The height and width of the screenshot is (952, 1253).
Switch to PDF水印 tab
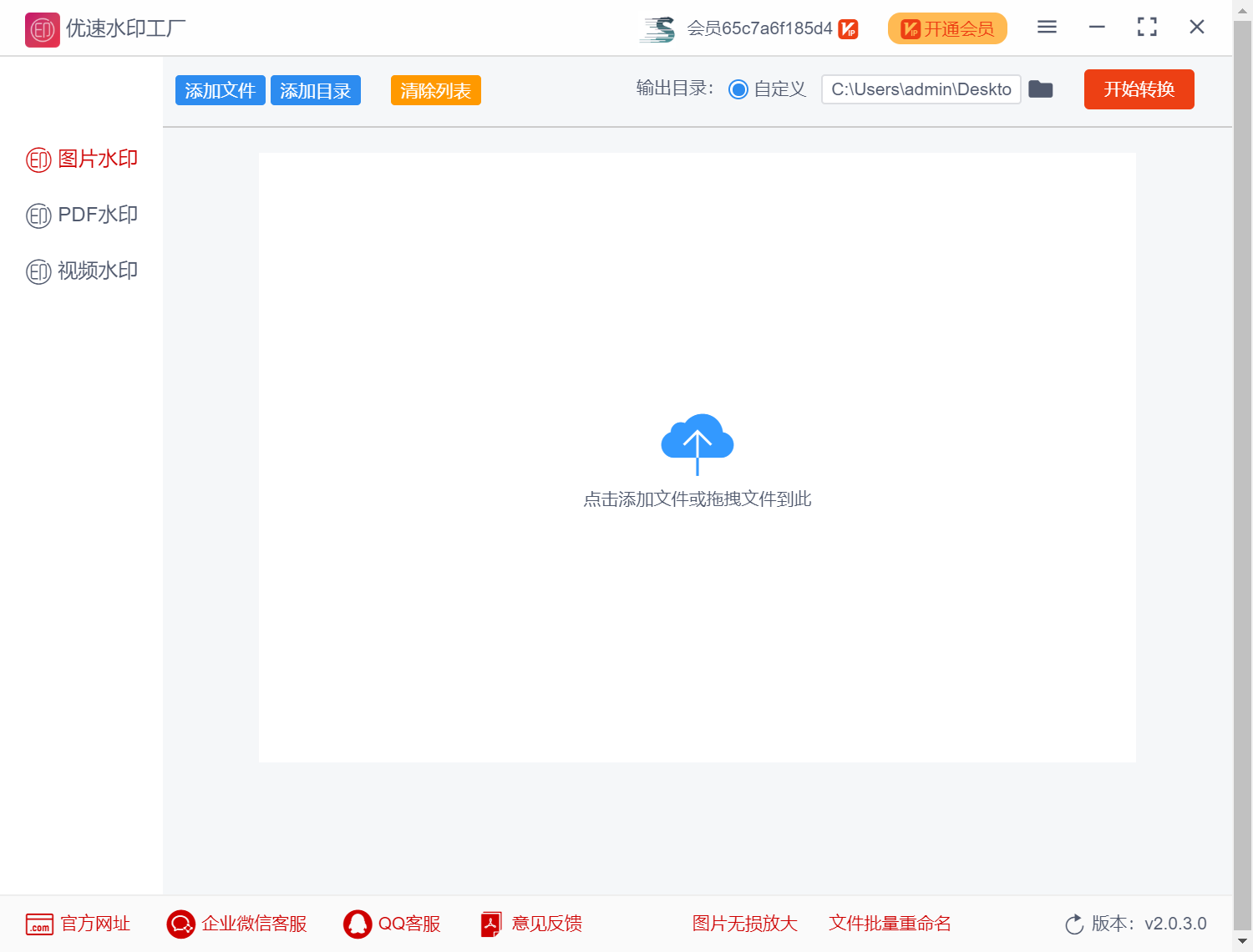coord(82,215)
